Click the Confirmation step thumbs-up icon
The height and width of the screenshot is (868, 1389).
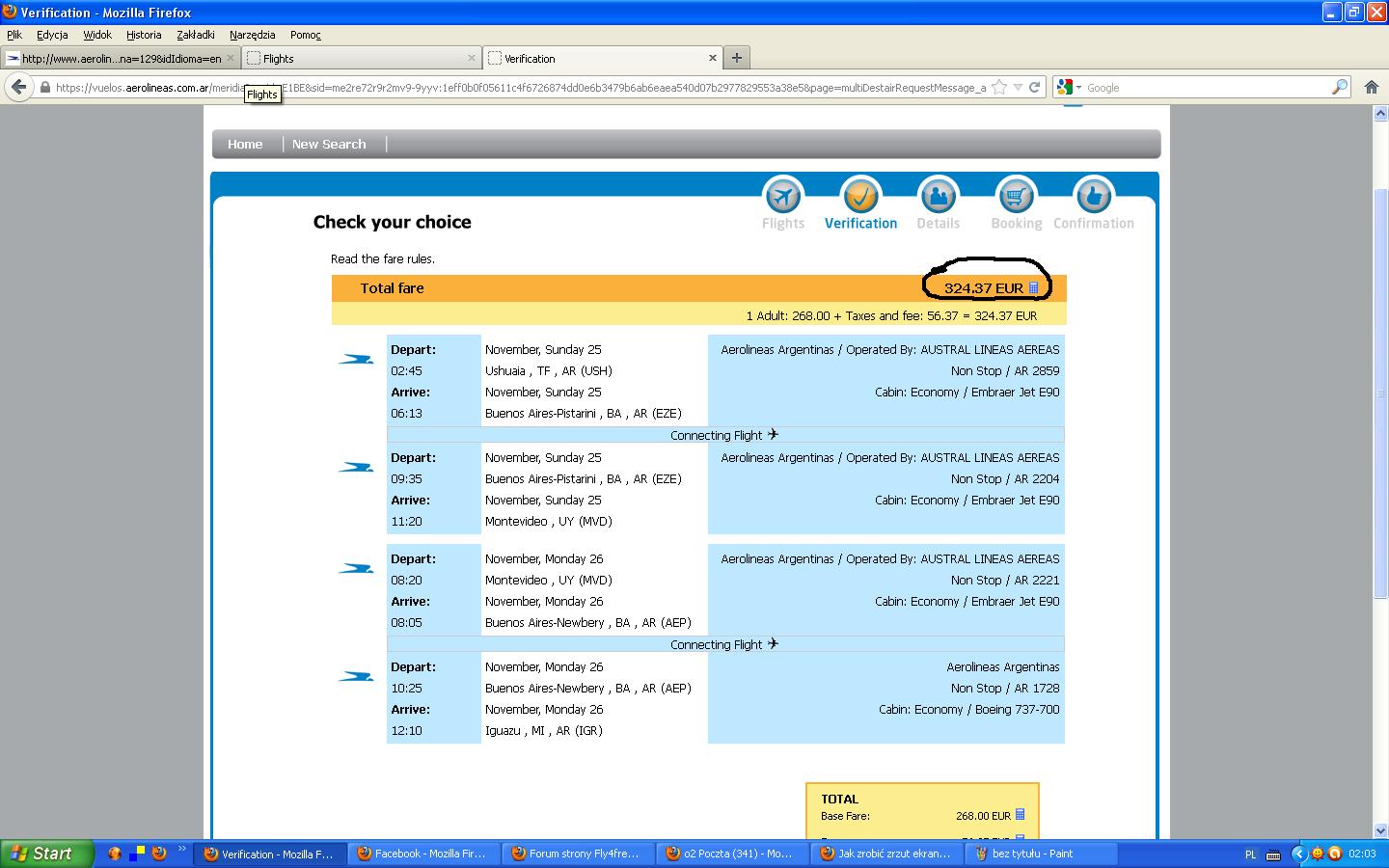click(x=1093, y=196)
